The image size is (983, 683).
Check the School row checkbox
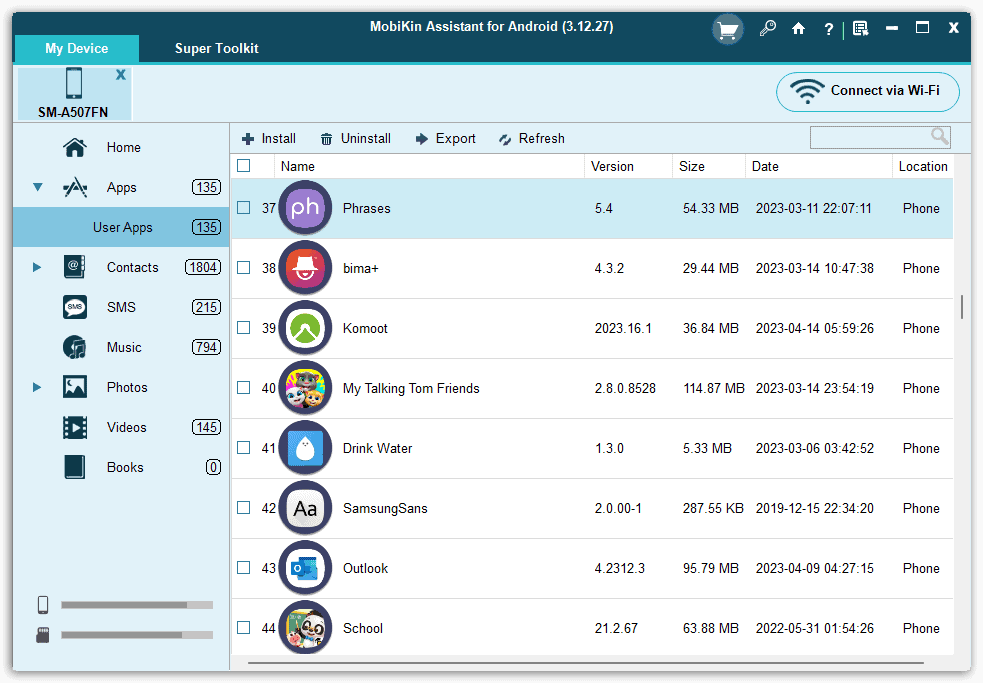click(244, 628)
